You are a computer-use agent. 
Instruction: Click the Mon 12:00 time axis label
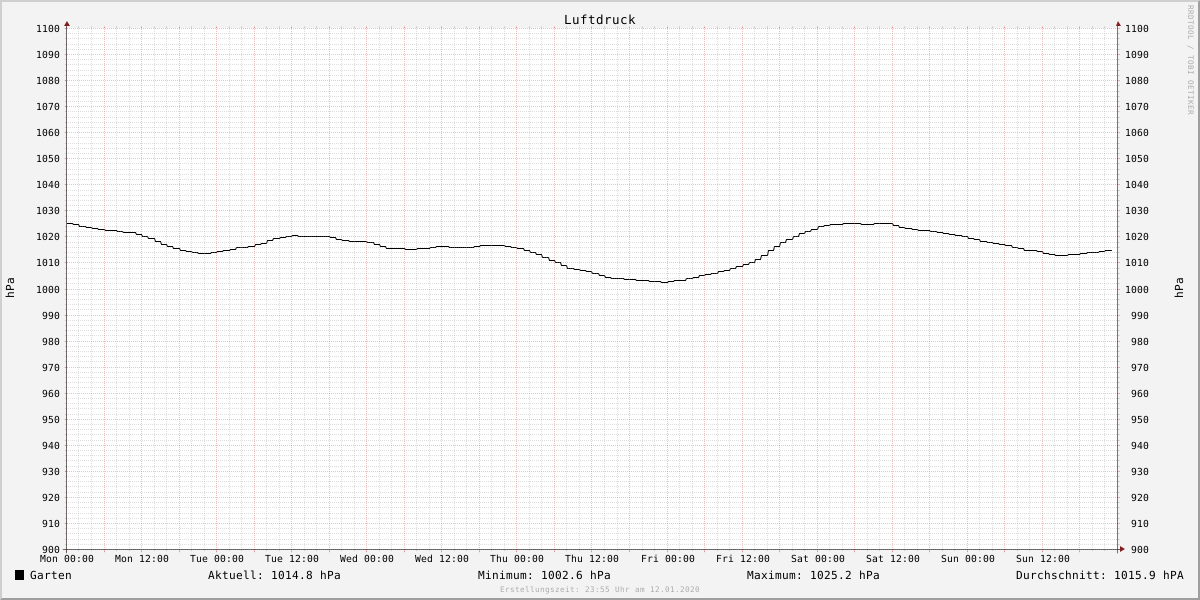[x=142, y=559]
